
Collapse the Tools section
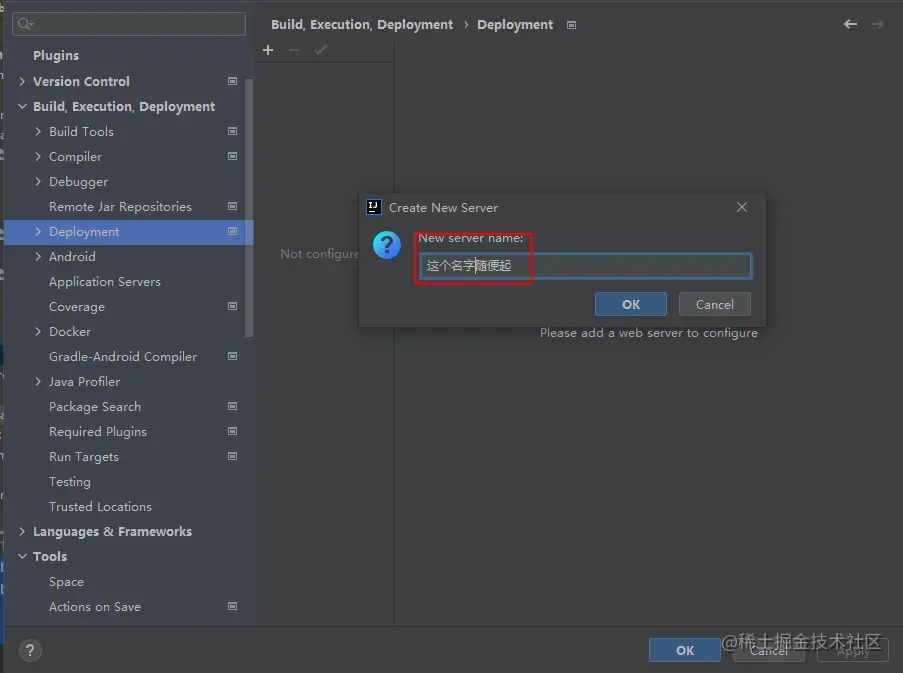pos(22,557)
